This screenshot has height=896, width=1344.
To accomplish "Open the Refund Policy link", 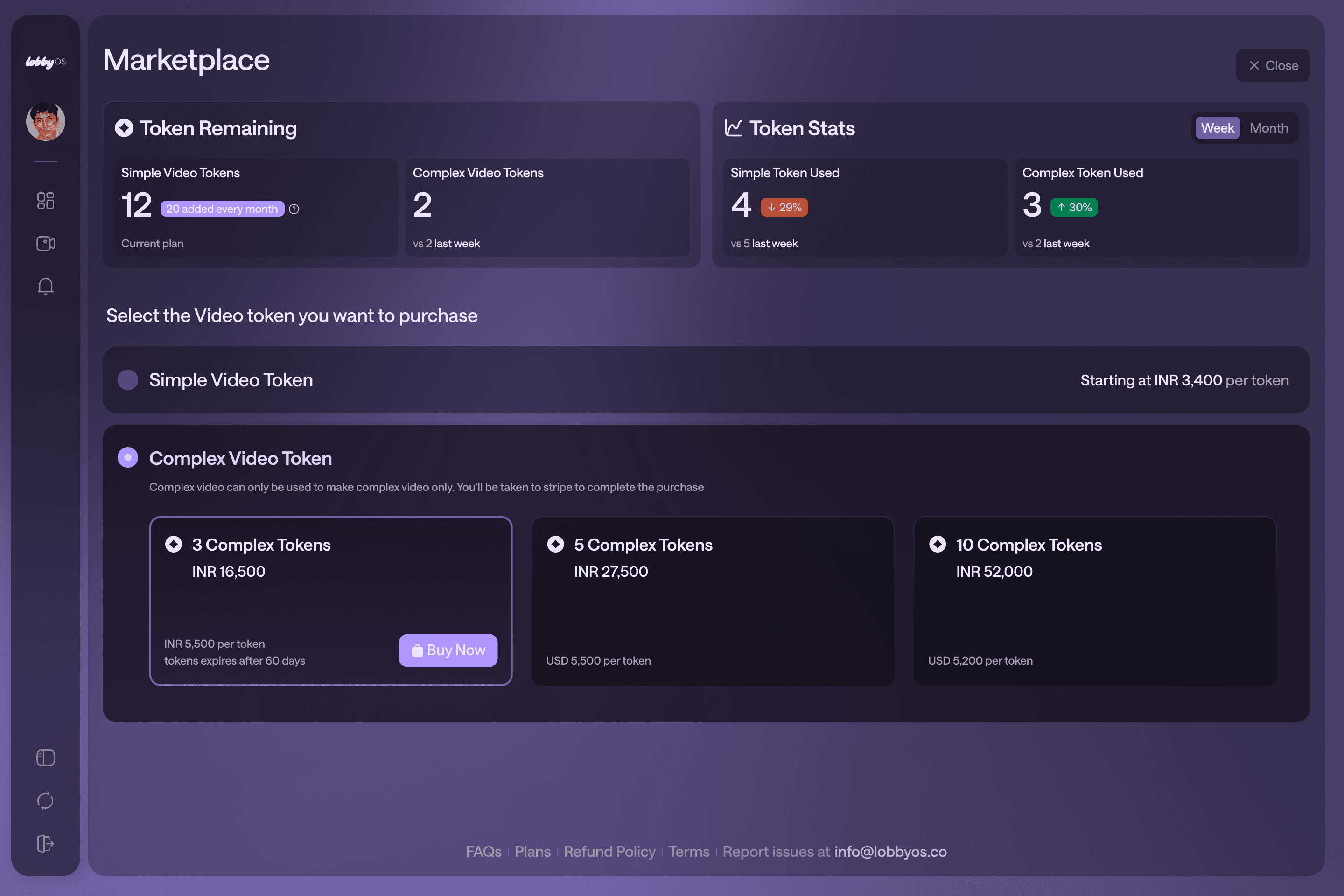I will point(609,851).
